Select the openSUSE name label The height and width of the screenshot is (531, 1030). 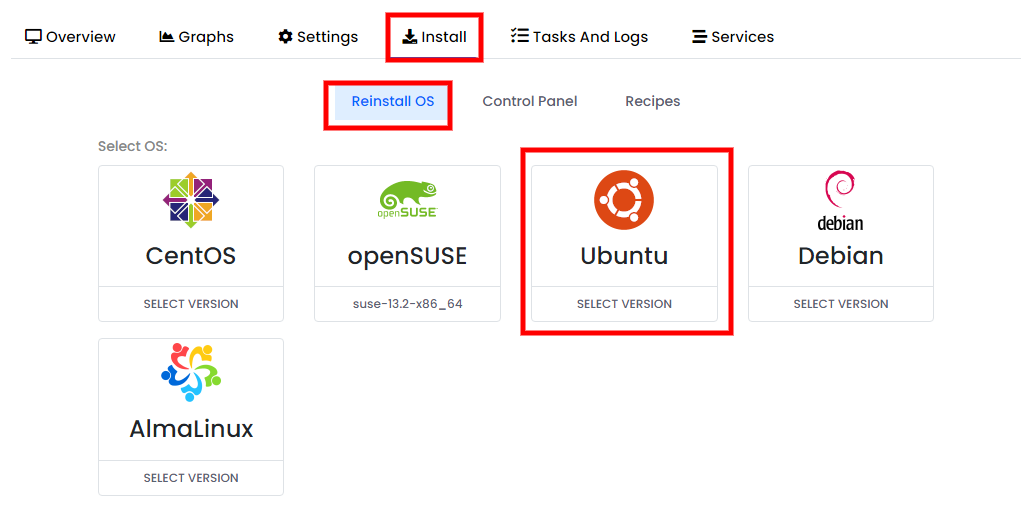click(x=407, y=256)
